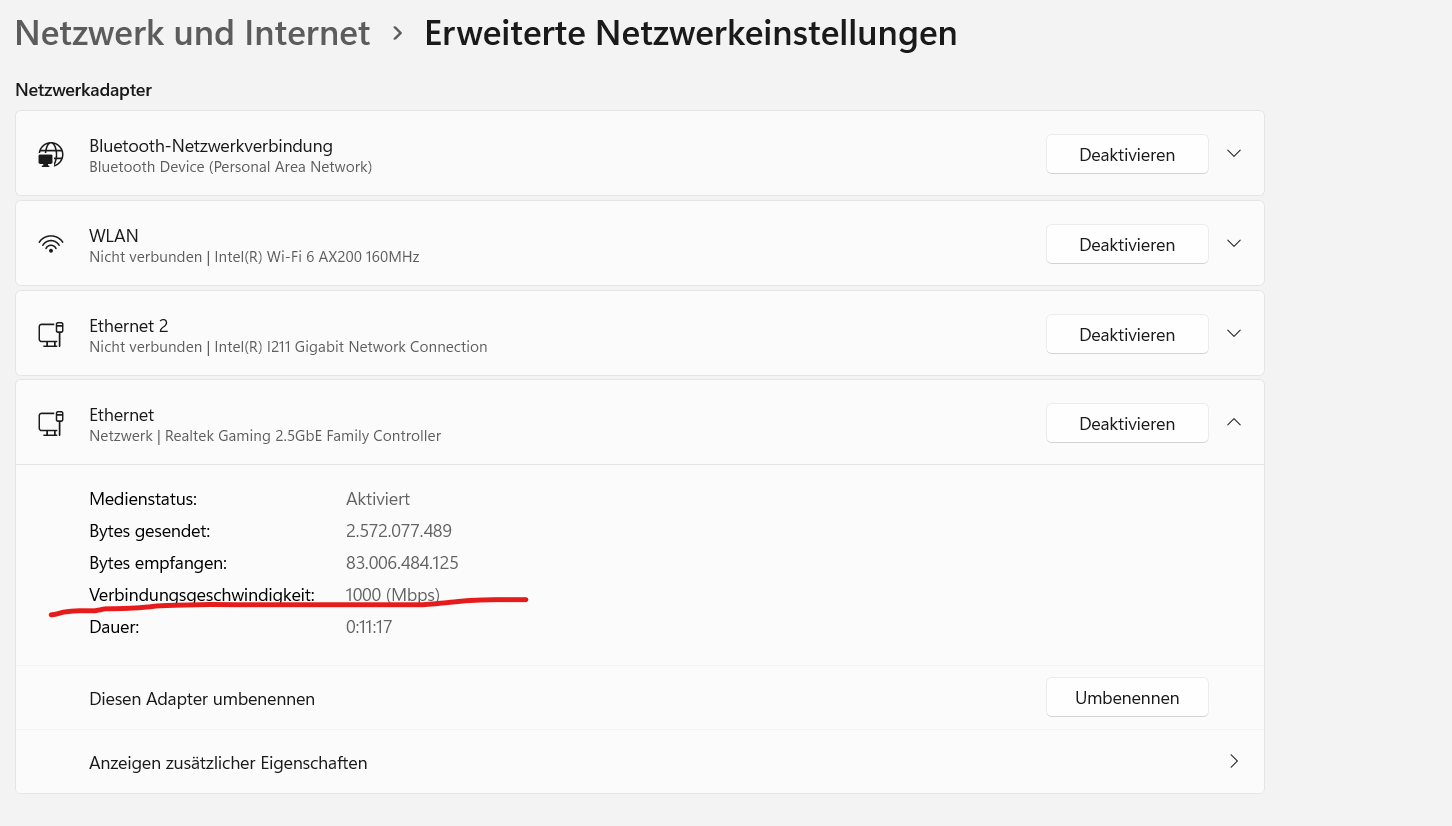1452x826 pixels.
Task: Expand the Bluetooth-Netzwerkverbindung details chevron
Action: tap(1234, 154)
